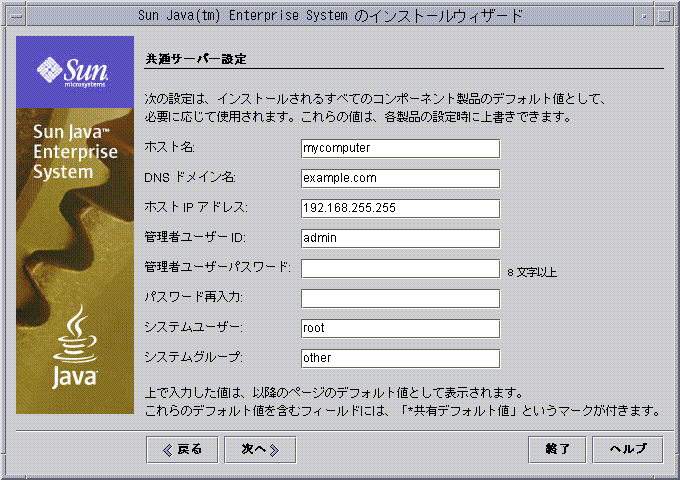Click the DNS ドメイン名 field with example.com
Screen dimensions: 680x480
tap(400, 179)
